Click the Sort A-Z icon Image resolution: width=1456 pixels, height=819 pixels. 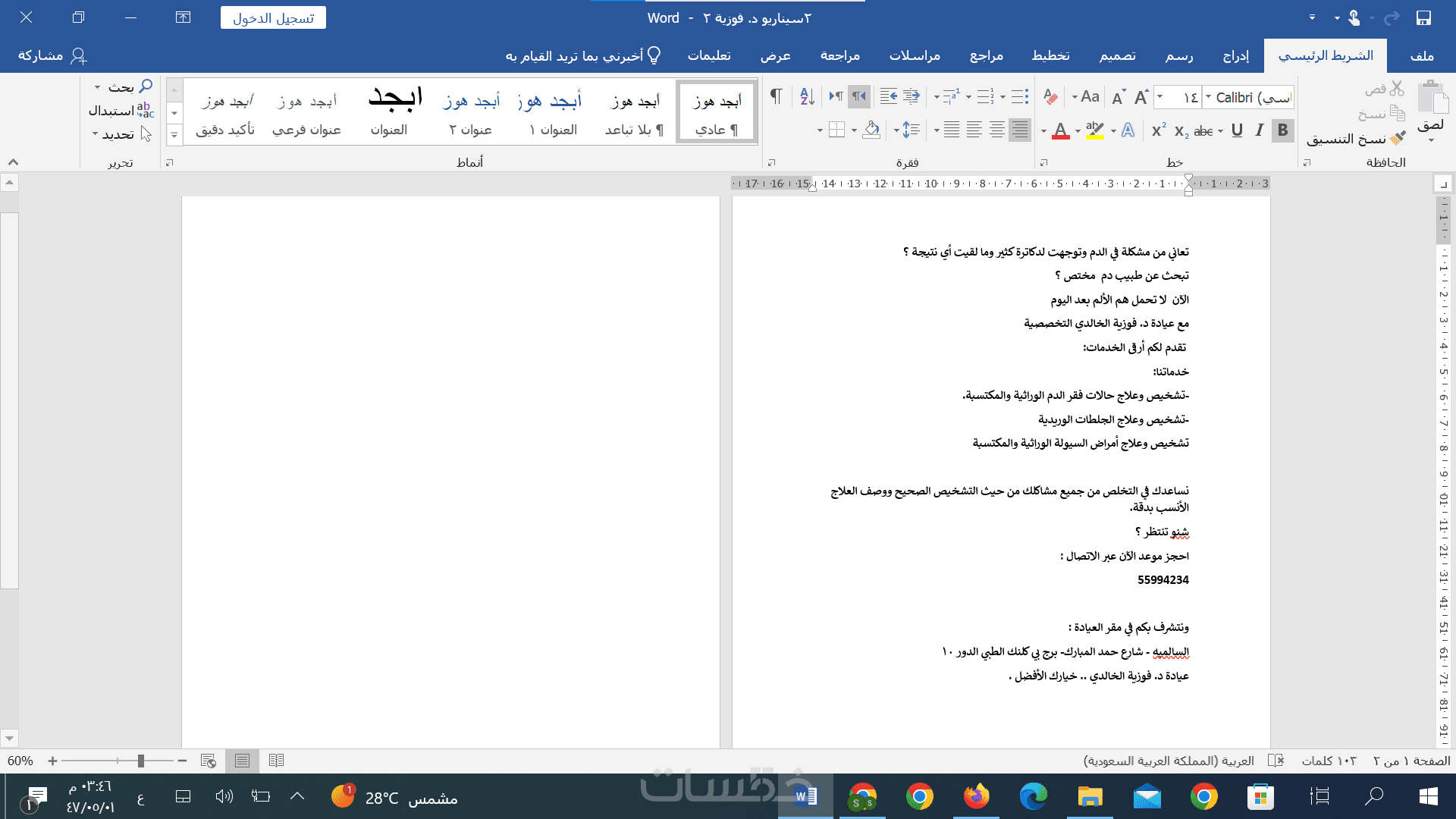(807, 96)
